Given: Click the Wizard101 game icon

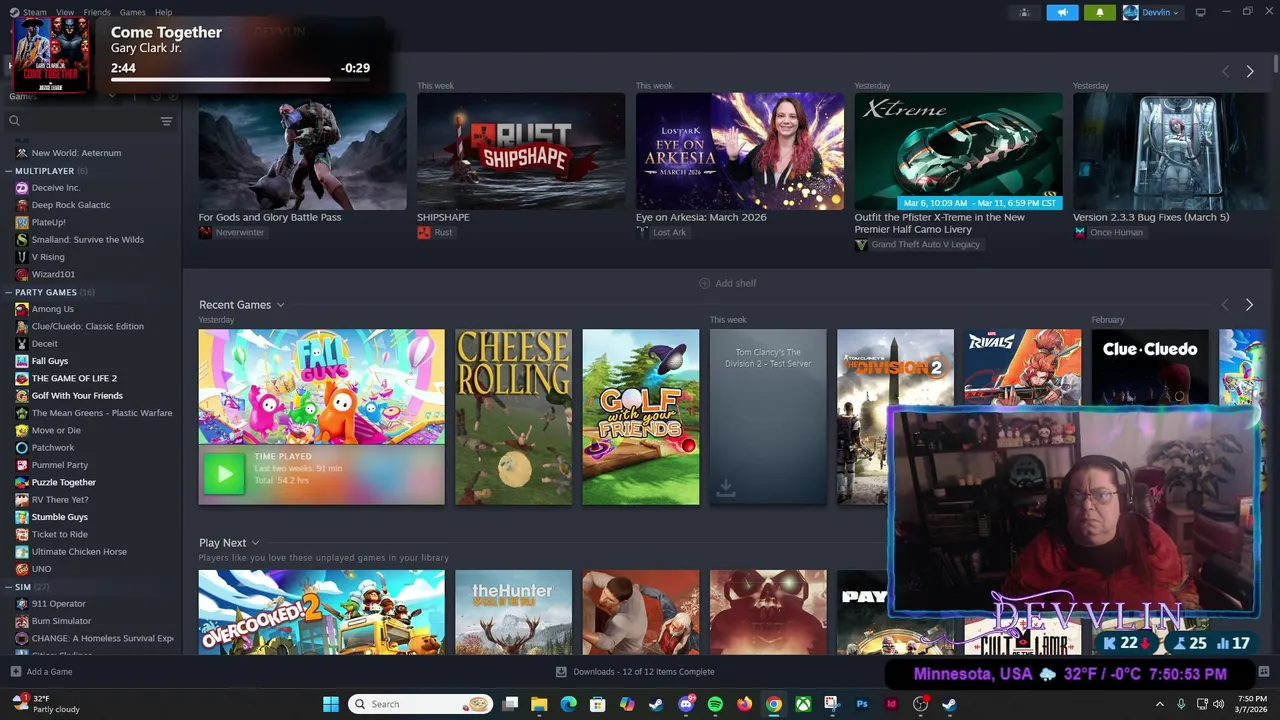Looking at the screenshot, I should click(x=22, y=274).
